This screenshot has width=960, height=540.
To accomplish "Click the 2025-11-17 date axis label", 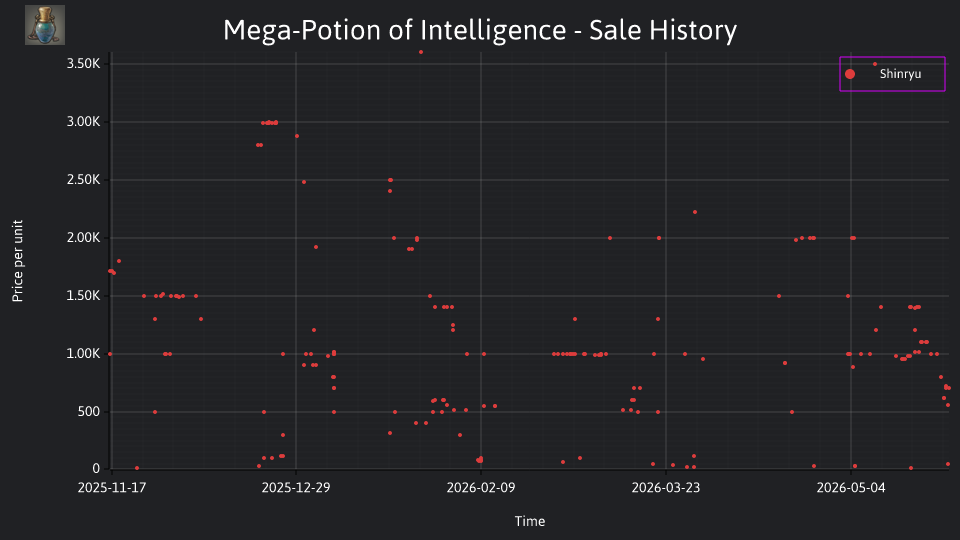I will 111,488.
